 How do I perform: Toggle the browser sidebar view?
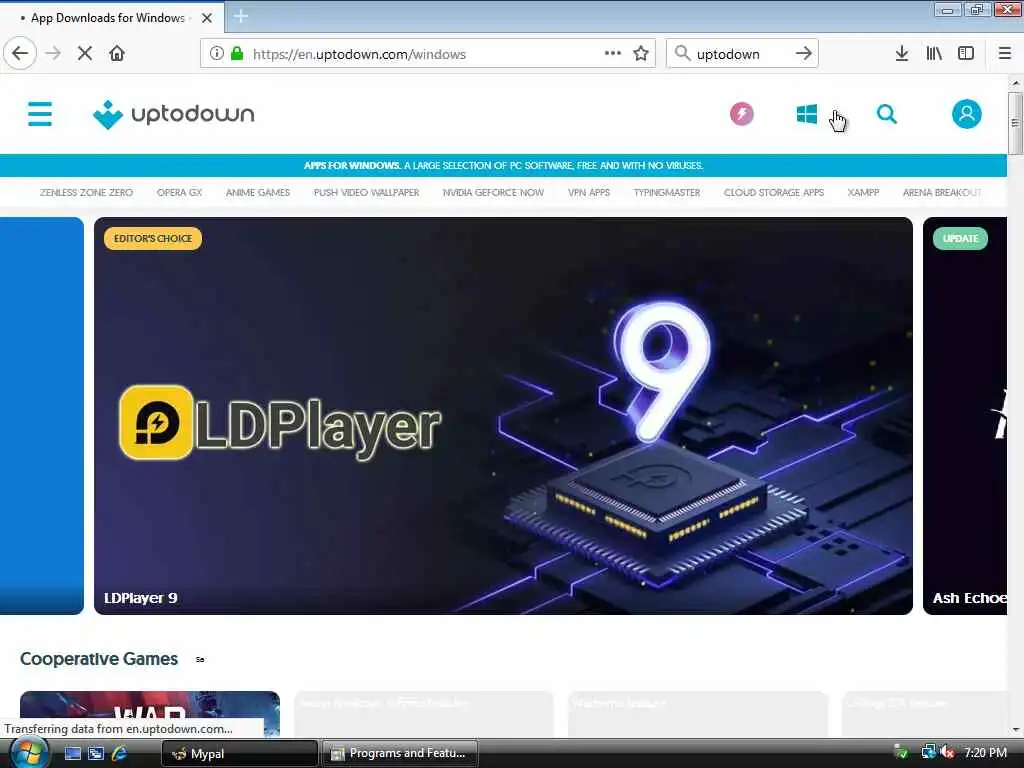966,54
